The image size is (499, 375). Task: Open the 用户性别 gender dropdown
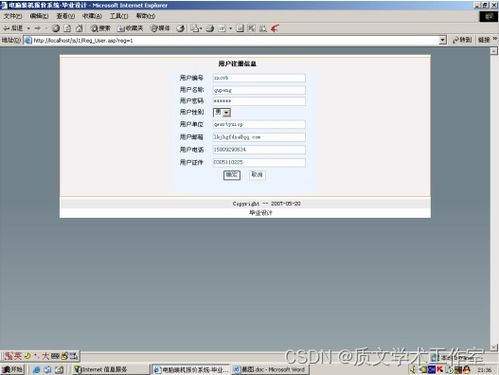[x=222, y=112]
